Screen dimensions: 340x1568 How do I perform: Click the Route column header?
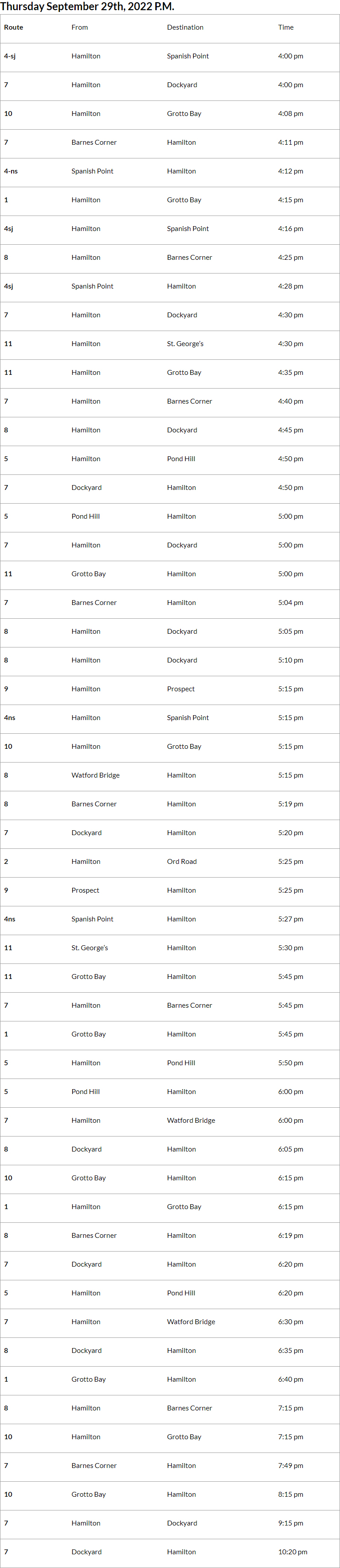coord(13,27)
